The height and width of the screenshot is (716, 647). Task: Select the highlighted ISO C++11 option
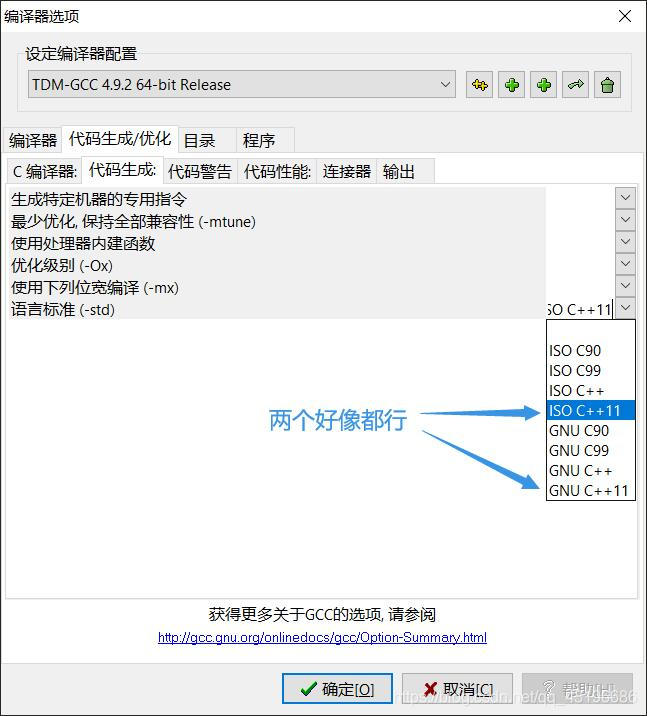590,411
